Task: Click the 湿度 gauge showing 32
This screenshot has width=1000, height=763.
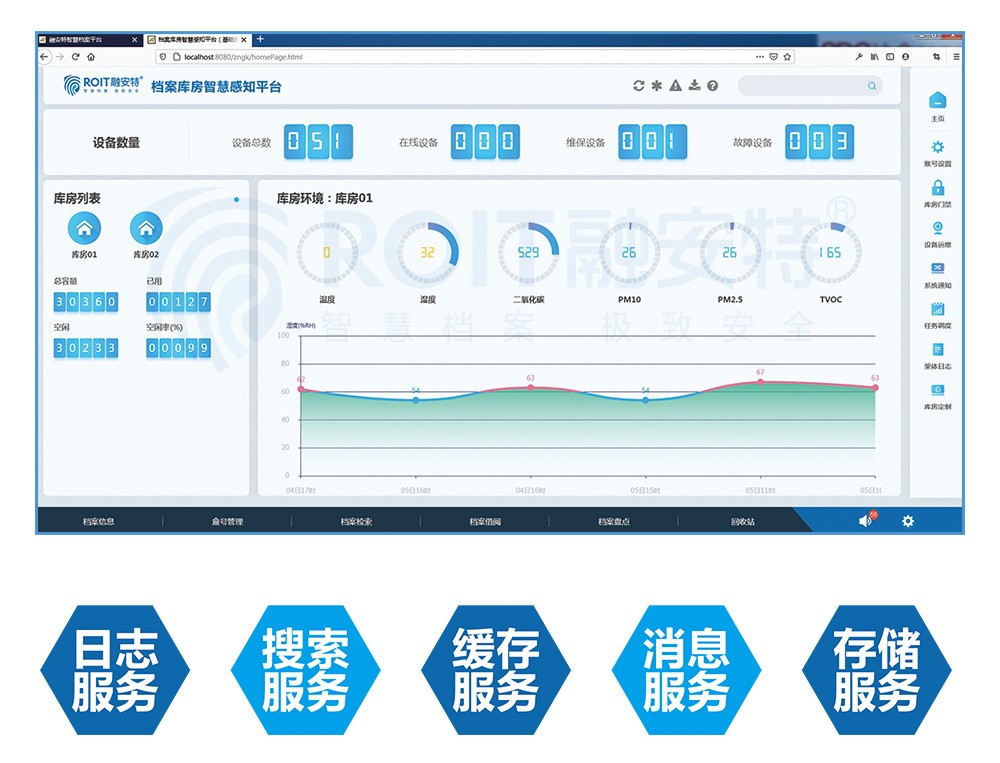Action: pyautogui.click(x=427, y=253)
